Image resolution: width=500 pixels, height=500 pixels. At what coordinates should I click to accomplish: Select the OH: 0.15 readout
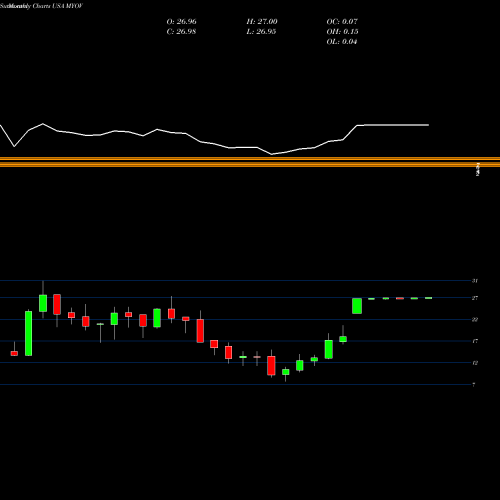[342, 32]
